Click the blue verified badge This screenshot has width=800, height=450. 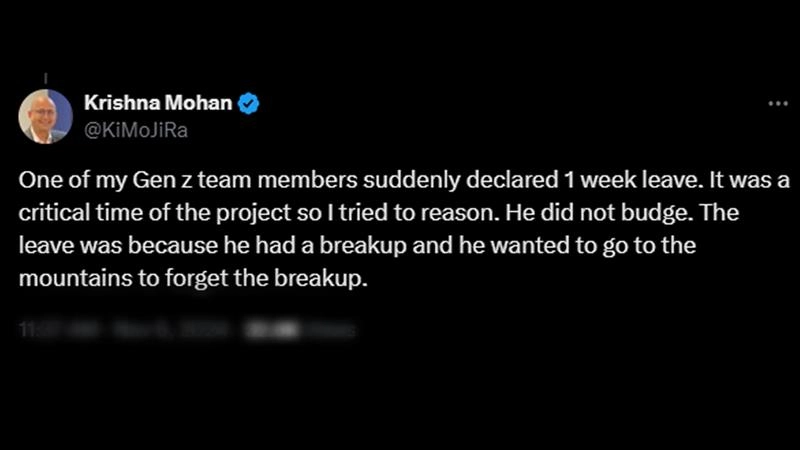(248, 103)
